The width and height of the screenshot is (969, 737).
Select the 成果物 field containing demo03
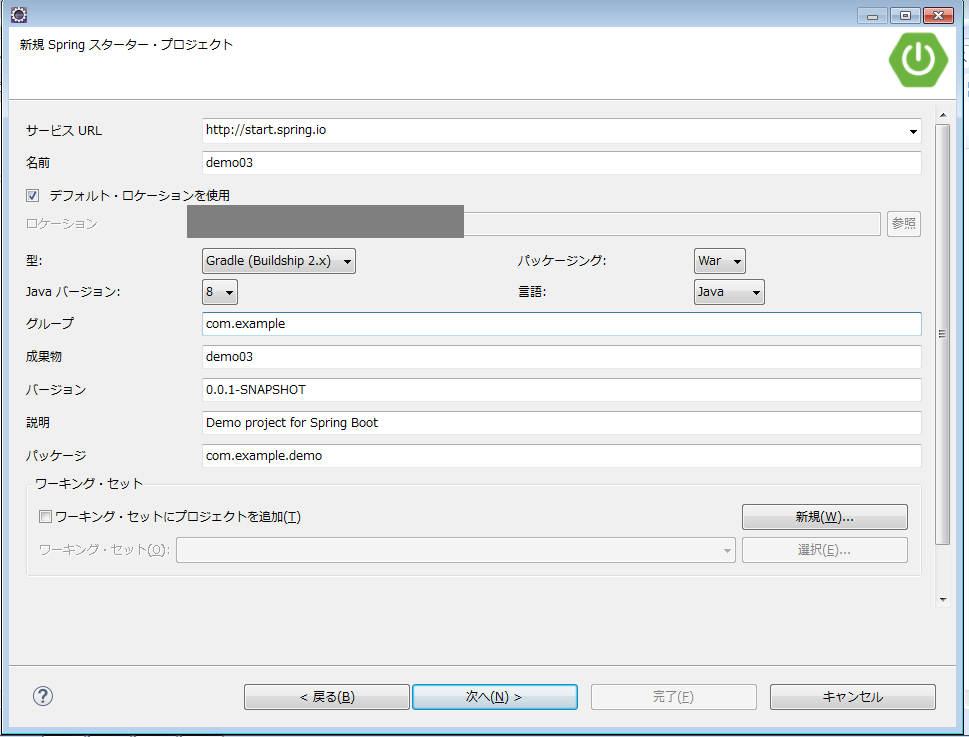[560, 356]
